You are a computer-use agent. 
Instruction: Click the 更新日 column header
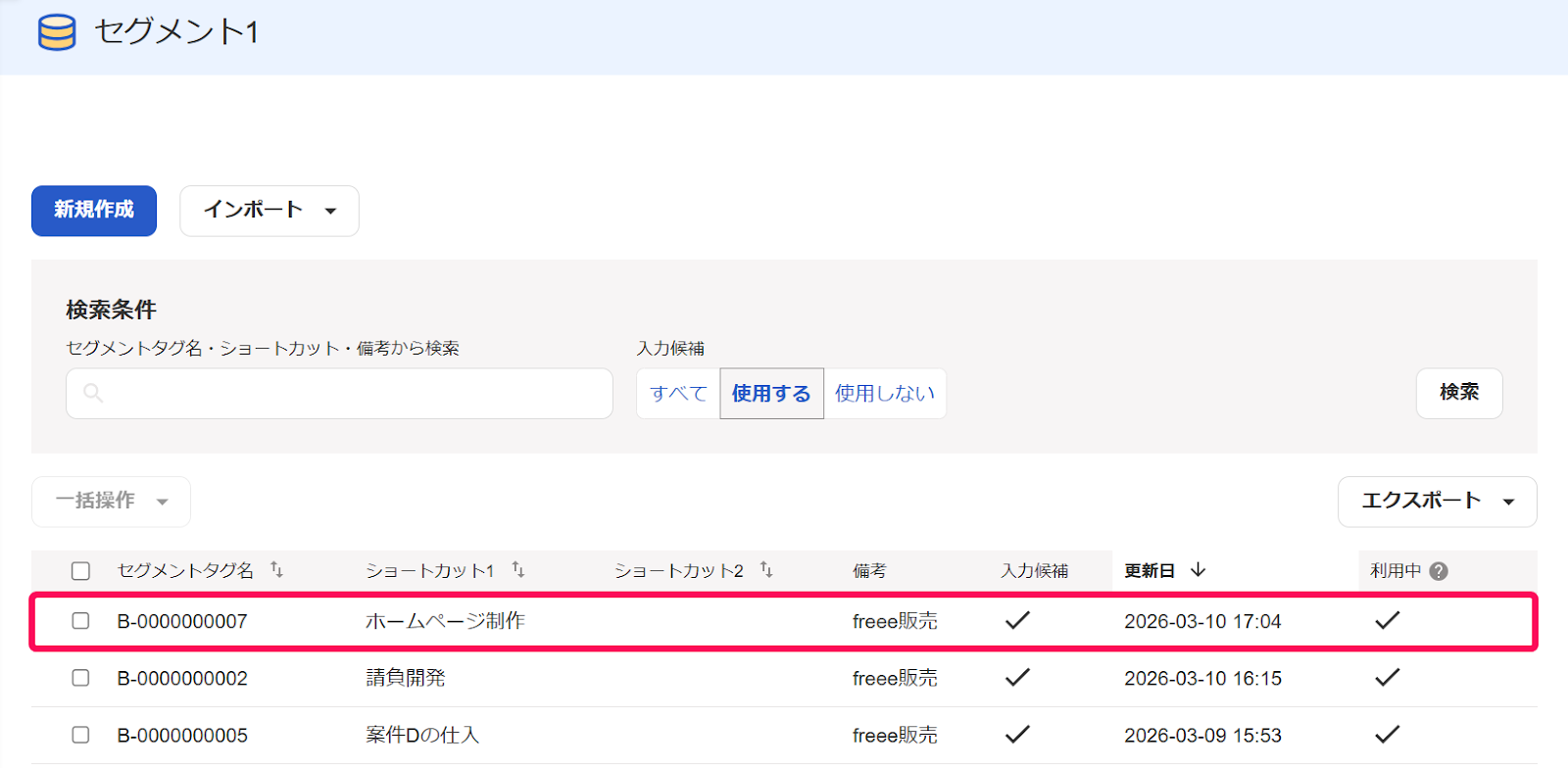pos(1150,571)
